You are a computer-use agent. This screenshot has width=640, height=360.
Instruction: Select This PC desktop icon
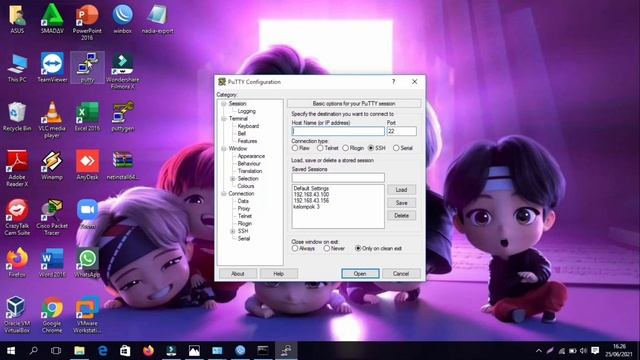point(17,67)
